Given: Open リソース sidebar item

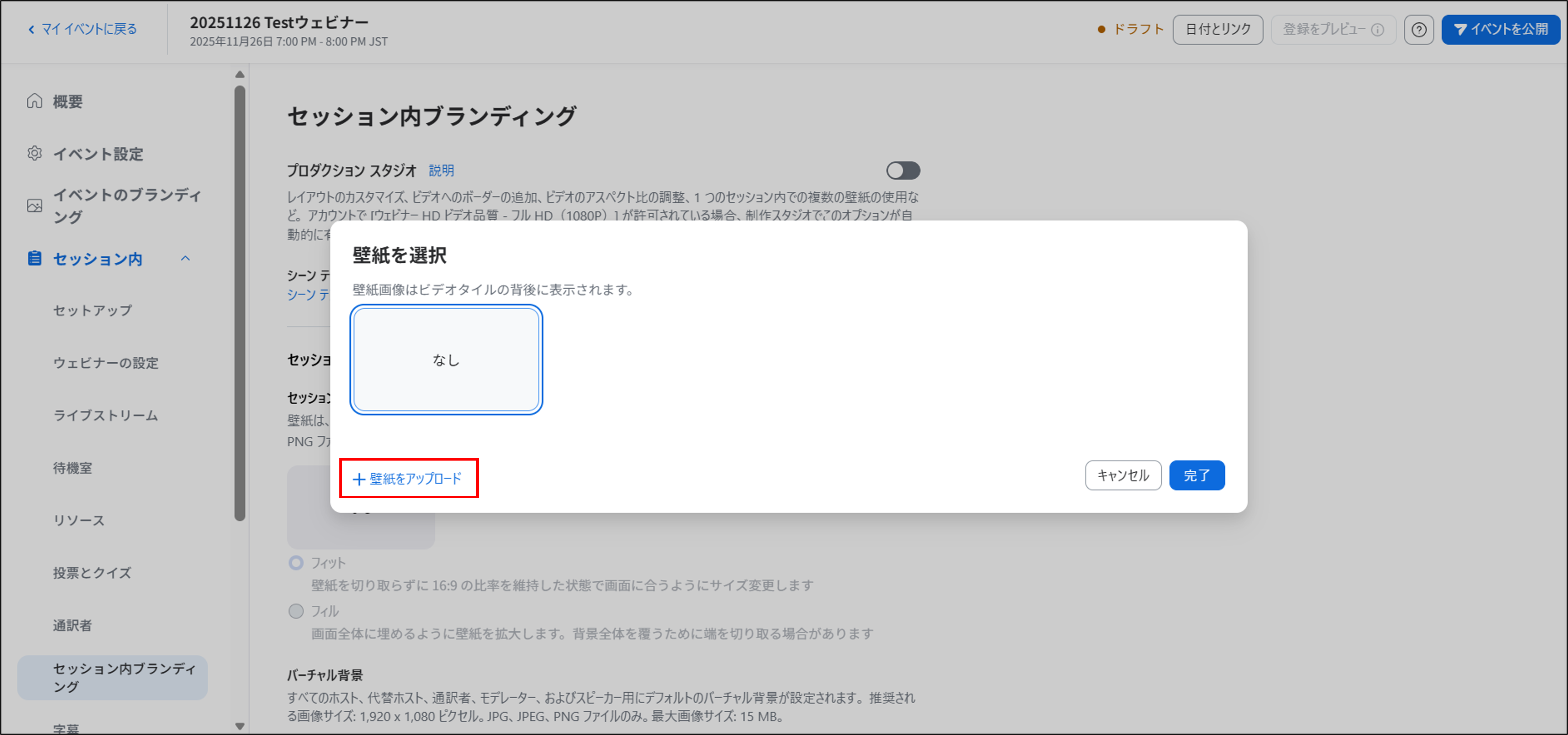Looking at the screenshot, I should [79, 520].
